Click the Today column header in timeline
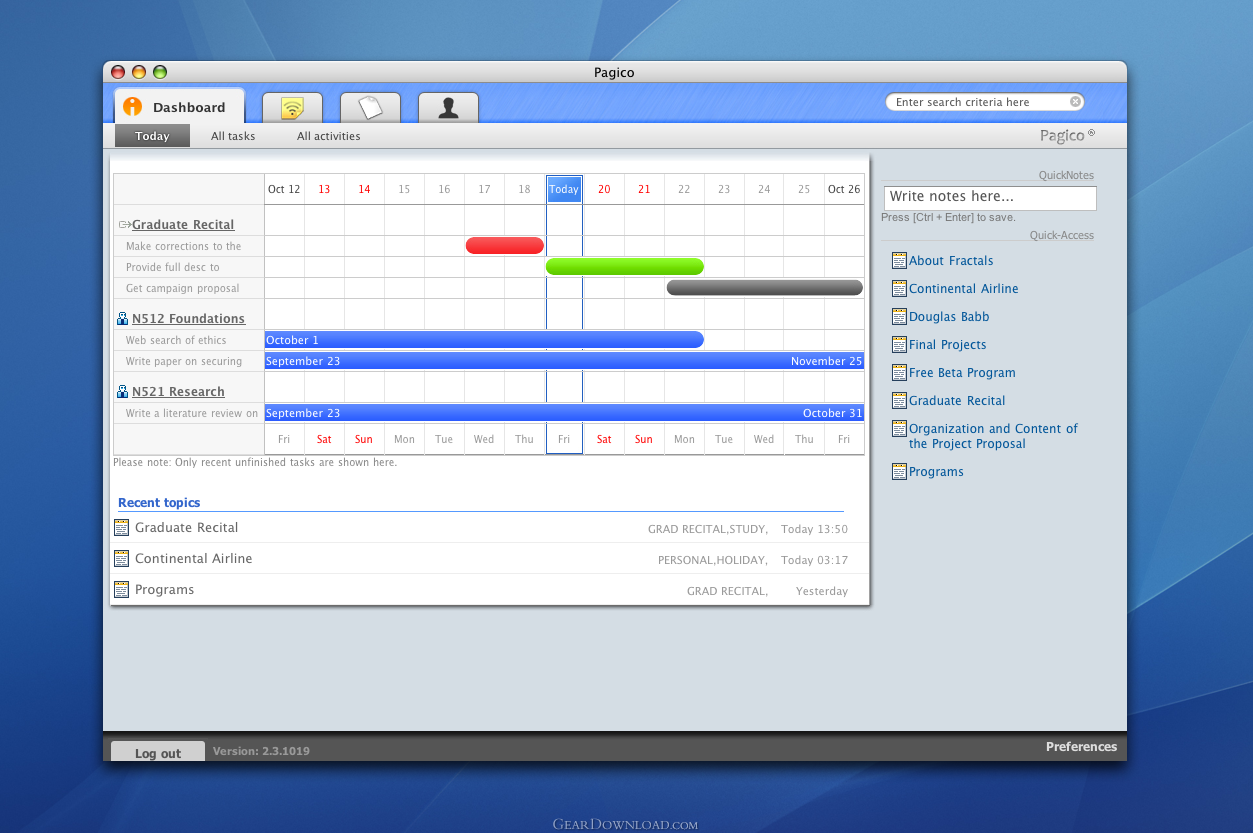The height and width of the screenshot is (833, 1253). pos(564,189)
